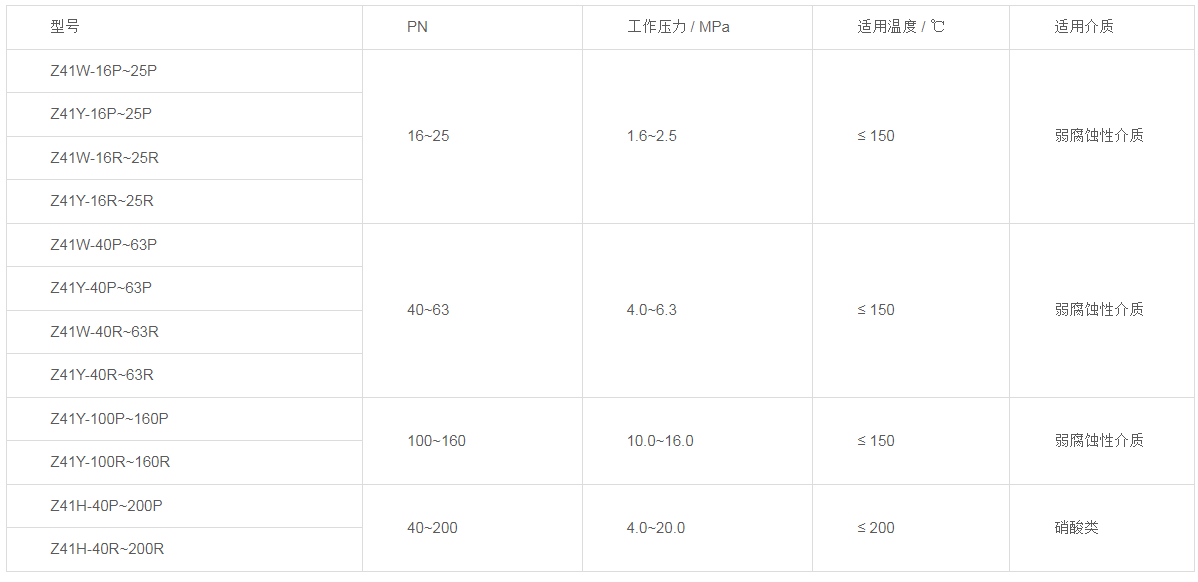The width and height of the screenshot is (1198, 582).
Task: Select model Z41W-40R~63R
Action: click(x=104, y=332)
